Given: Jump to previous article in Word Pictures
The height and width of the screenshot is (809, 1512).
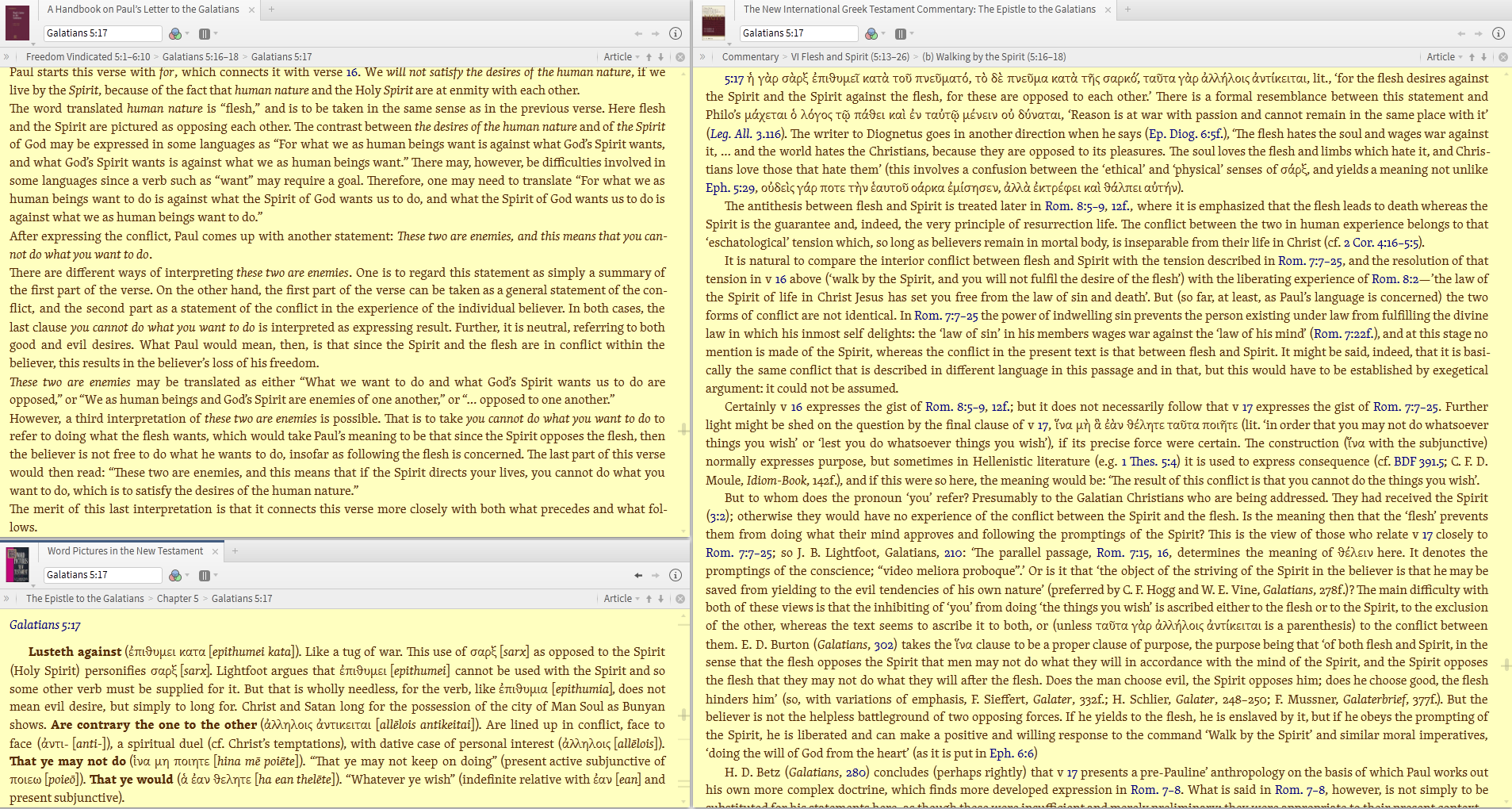Looking at the screenshot, I should tap(649, 599).
